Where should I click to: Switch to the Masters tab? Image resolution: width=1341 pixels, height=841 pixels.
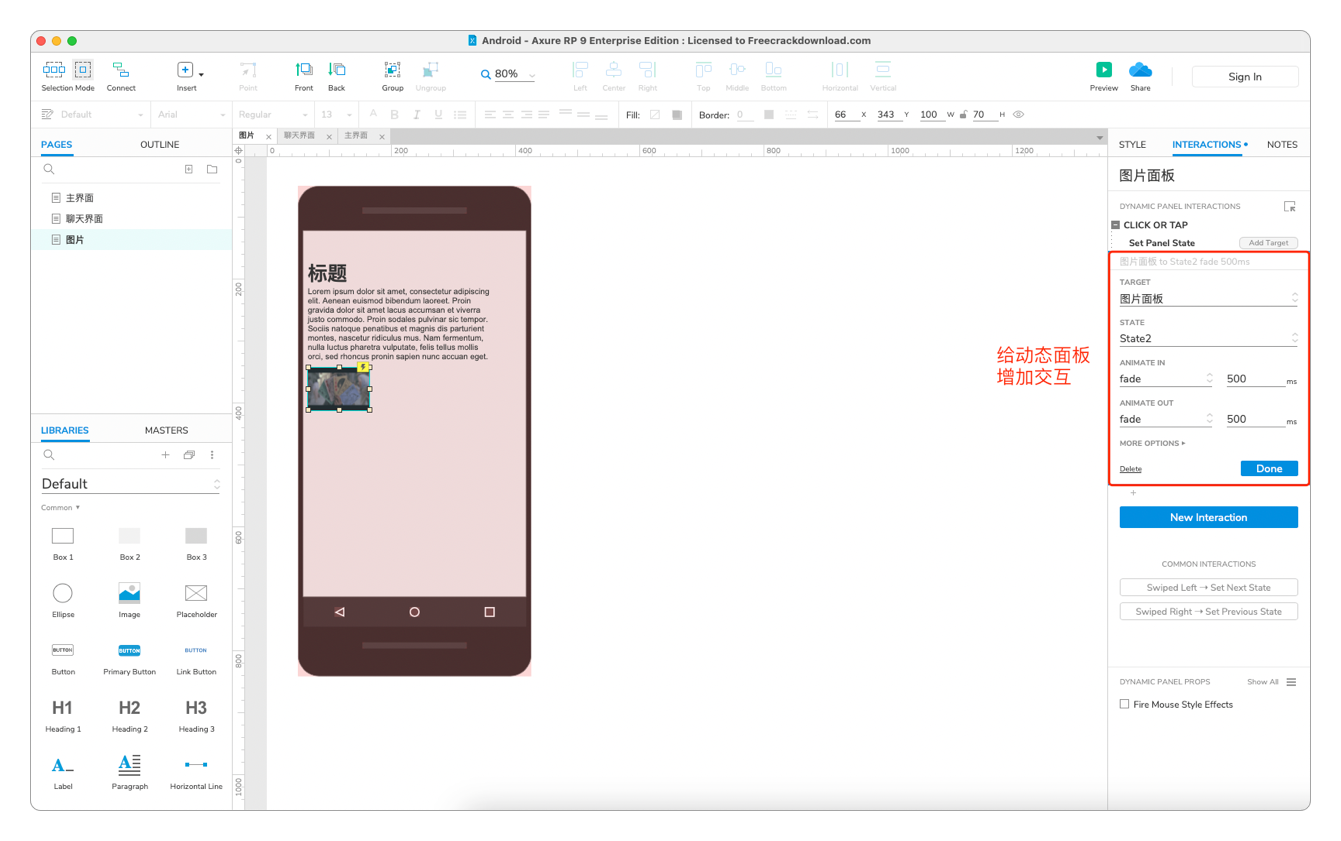click(166, 430)
